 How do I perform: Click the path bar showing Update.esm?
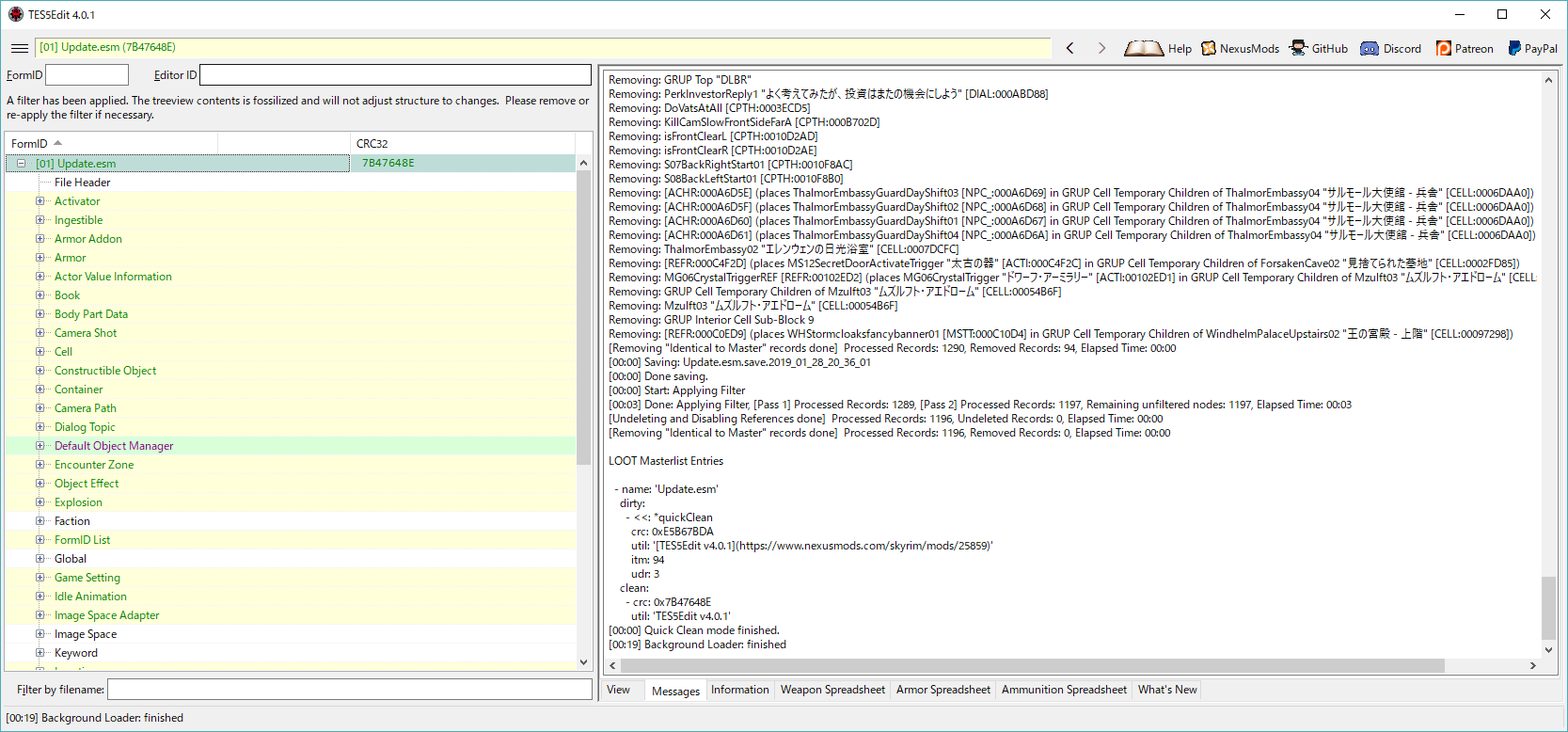[x=543, y=48]
